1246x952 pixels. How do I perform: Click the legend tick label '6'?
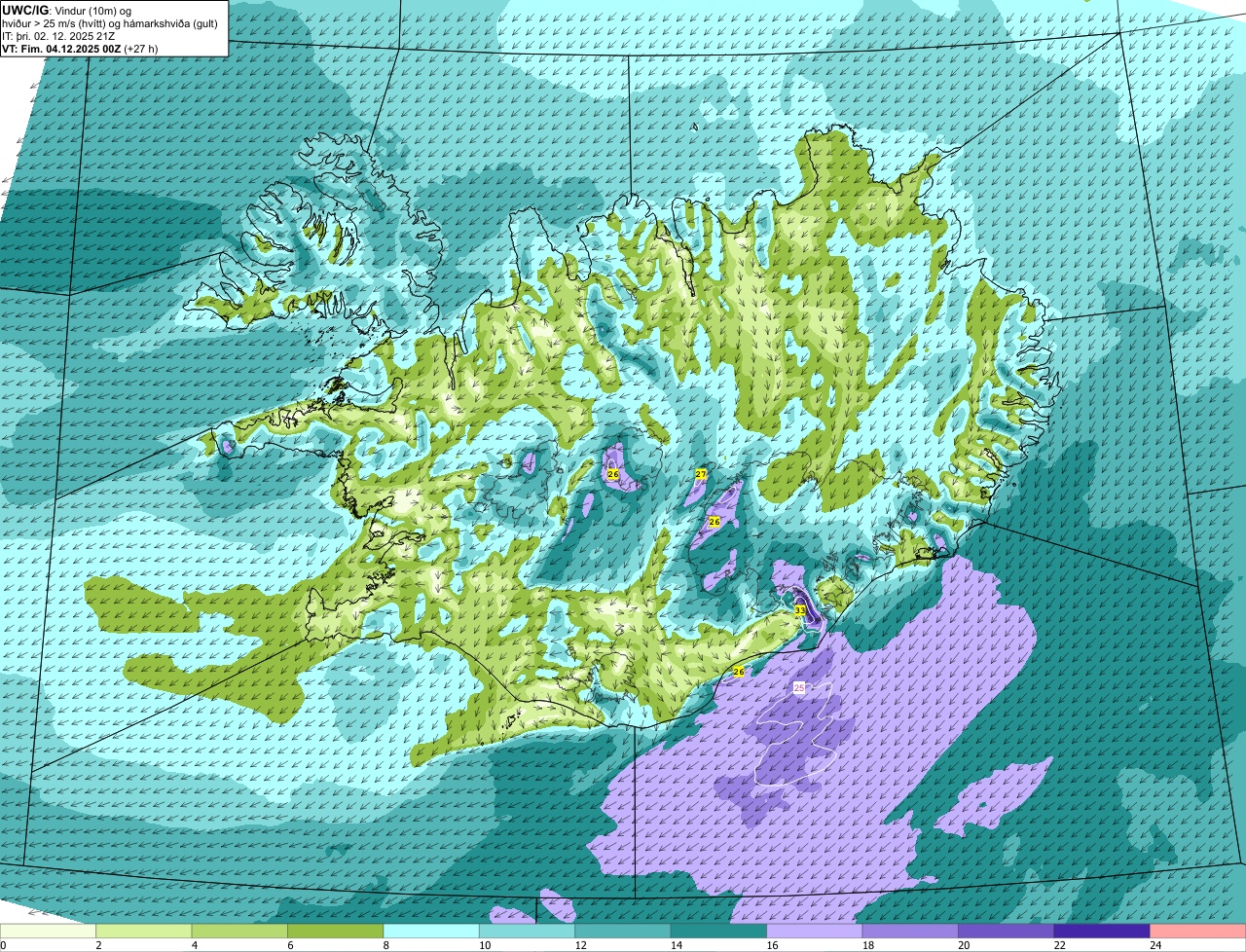[x=290, y=945]
